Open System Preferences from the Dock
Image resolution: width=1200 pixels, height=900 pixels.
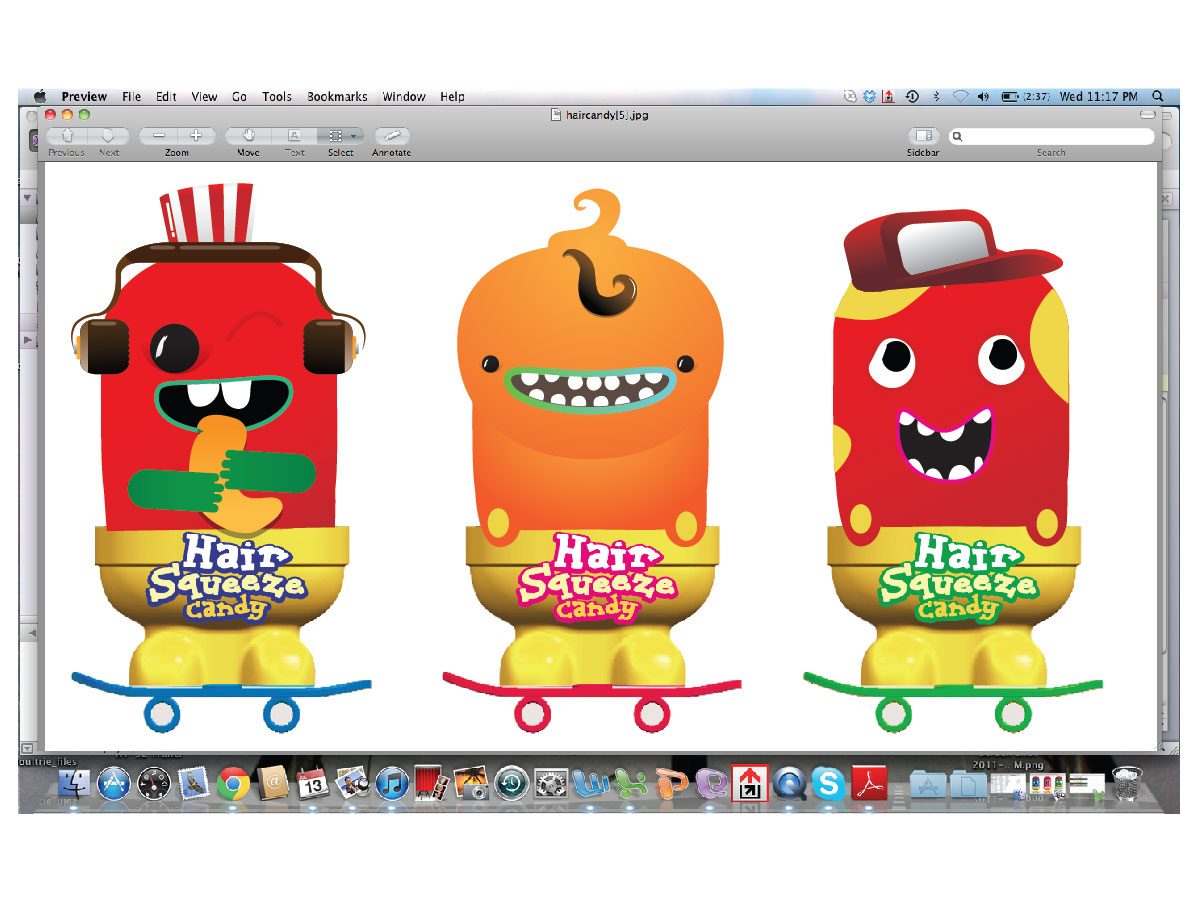551,784
